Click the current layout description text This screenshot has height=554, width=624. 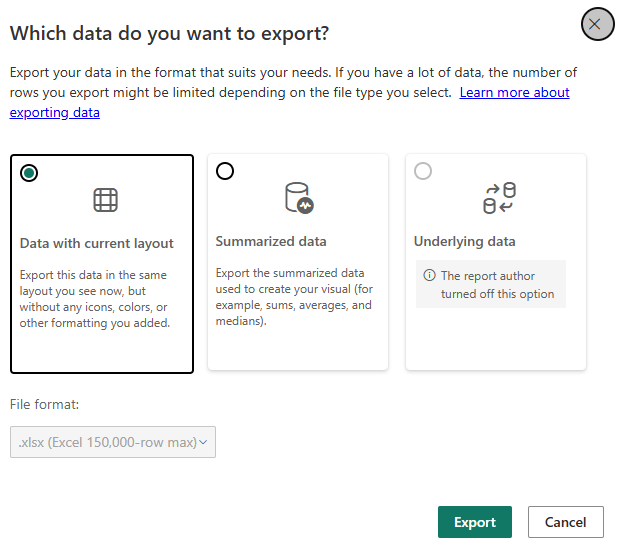[x=95, y=299]
